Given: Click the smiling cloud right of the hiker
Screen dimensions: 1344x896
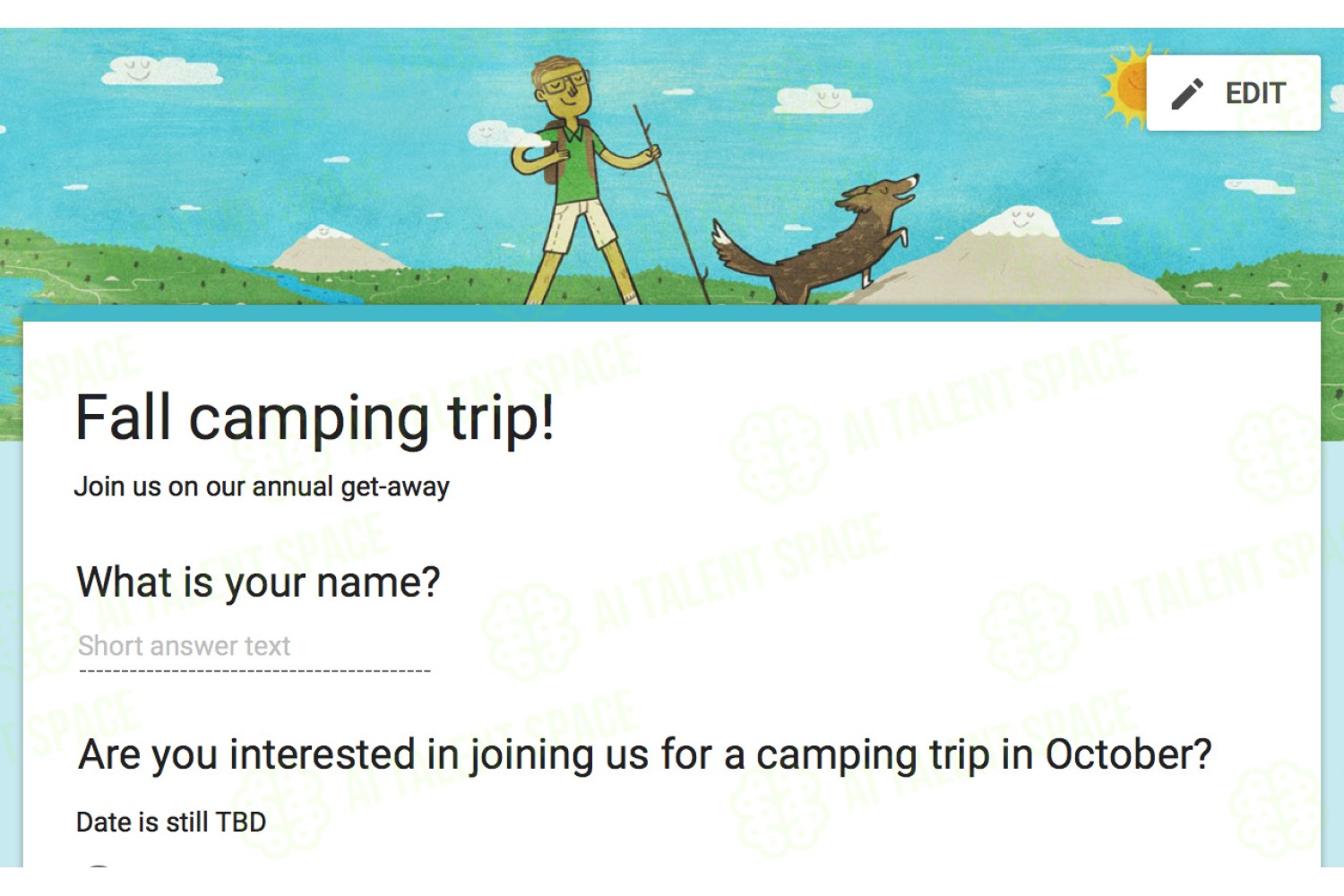Looking at the screenshot, I should point(823,99).
